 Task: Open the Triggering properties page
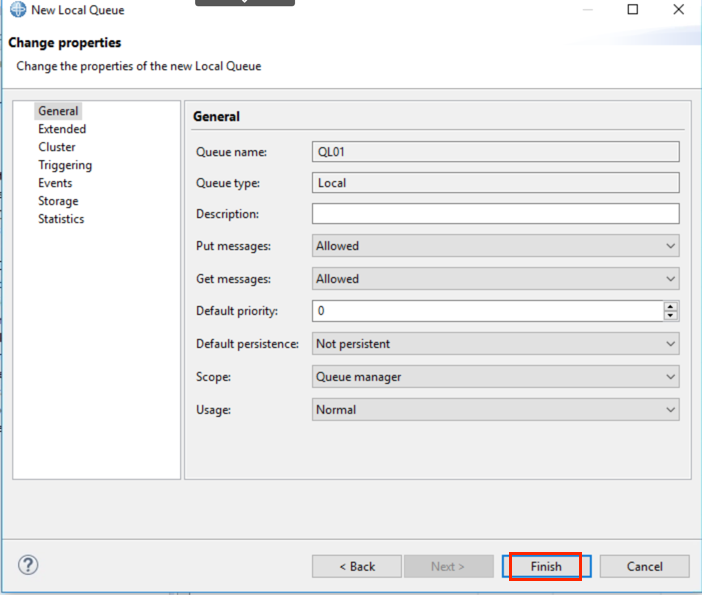(65, 165)
